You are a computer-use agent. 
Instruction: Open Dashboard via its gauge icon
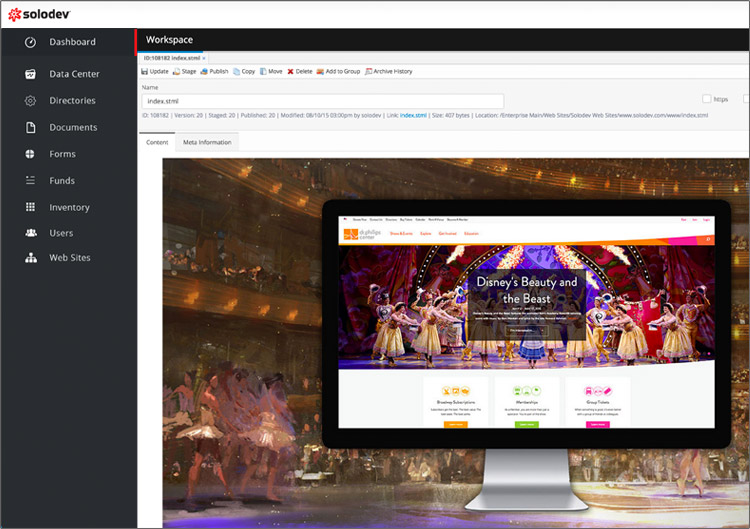(x=30, y=42)
